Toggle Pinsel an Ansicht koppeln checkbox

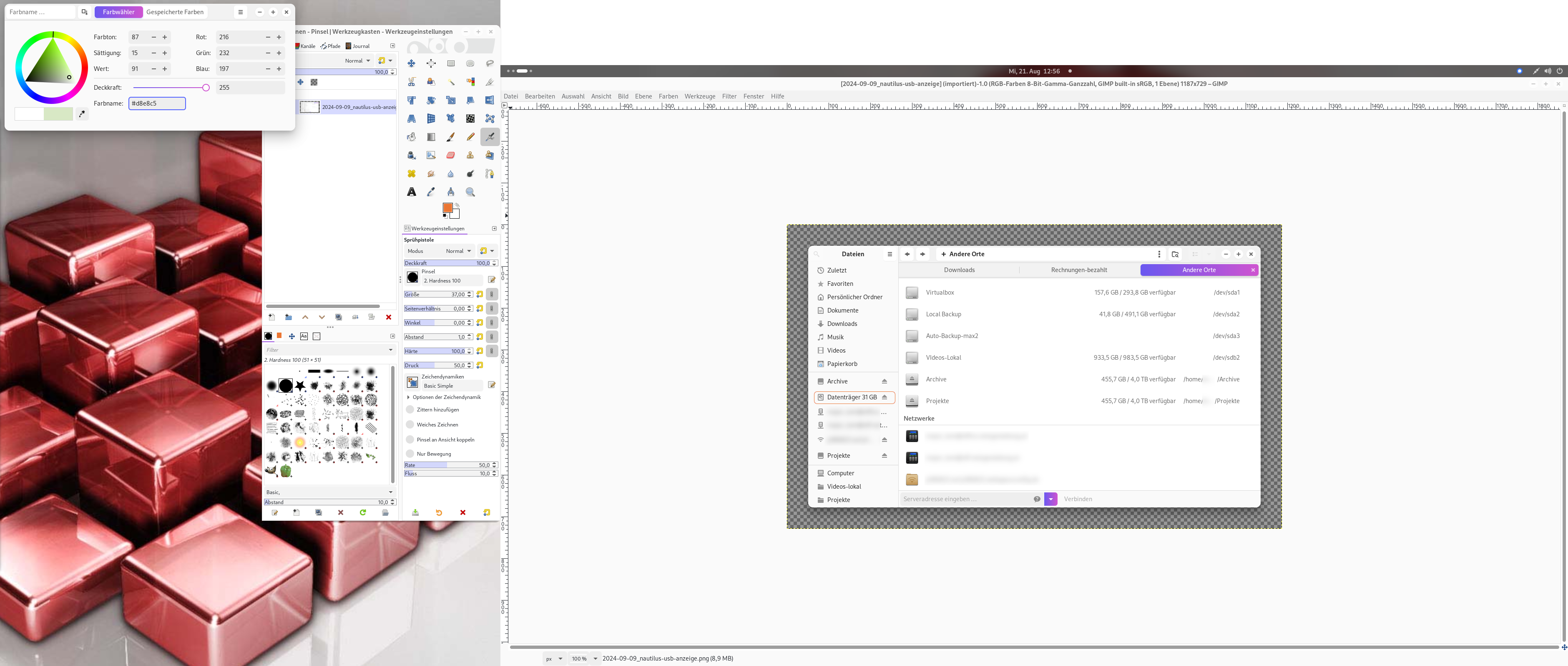tap(412, 439)
